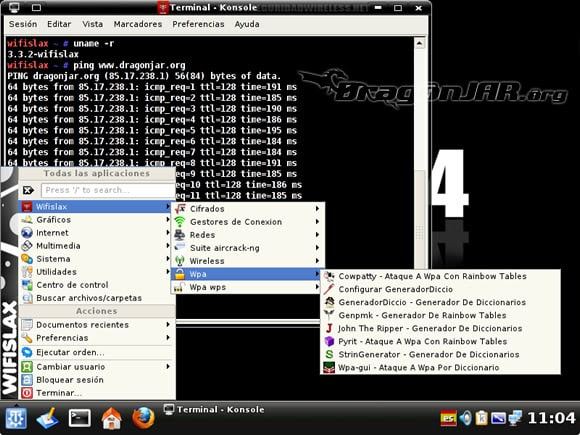
Task: Launch the Wpa-gui icon
Action: click(x=329, y=367)
